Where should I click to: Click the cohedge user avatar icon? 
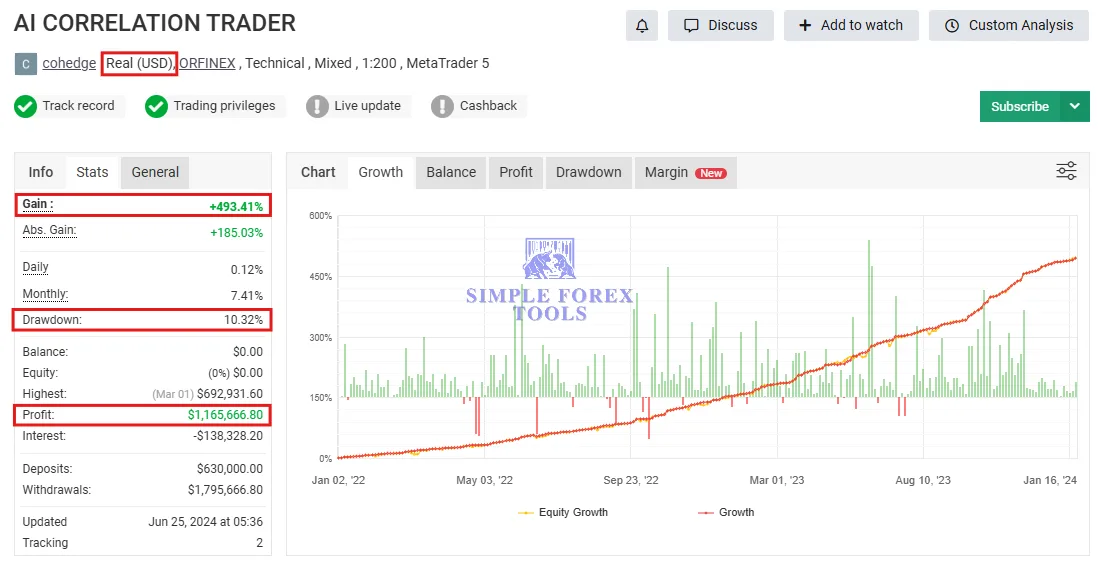[x=25, y=64]
